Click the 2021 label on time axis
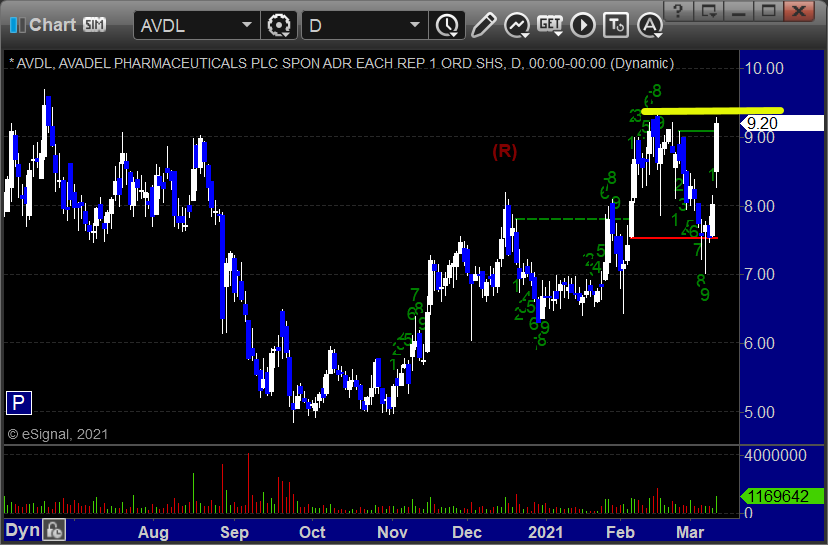Screen dimensions: 828x545 click(x=545, y=532)
